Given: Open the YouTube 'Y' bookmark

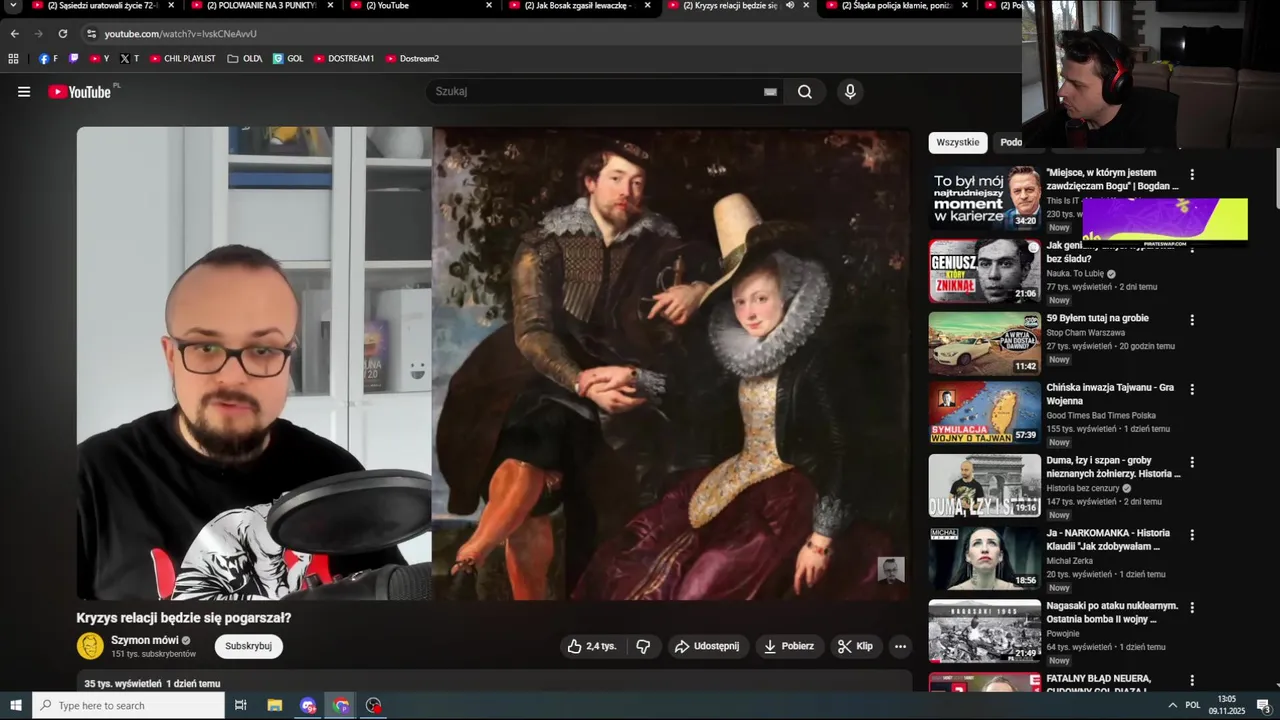Looking at the screenshot, I should (99, 59).
